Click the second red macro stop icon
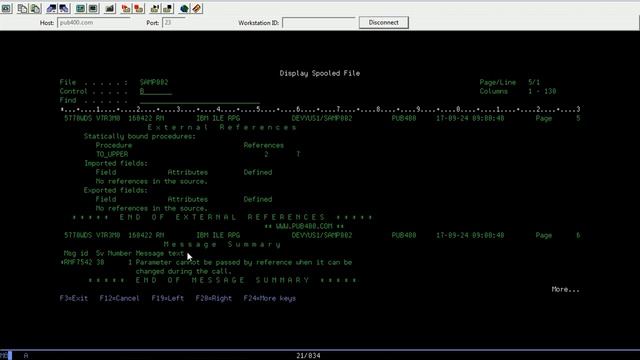Image resolution: width=640 pixels, height=360 pixels. [139, 8]
